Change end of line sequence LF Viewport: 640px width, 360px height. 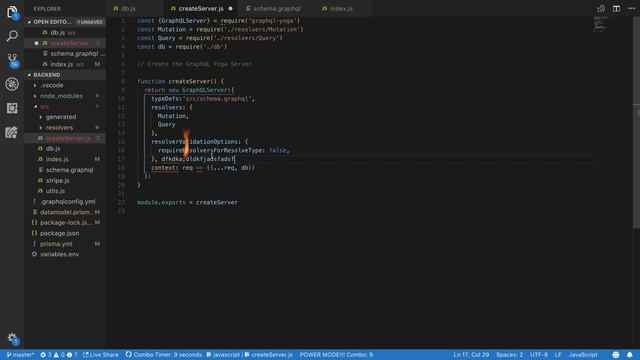click(x=558, y=355)
